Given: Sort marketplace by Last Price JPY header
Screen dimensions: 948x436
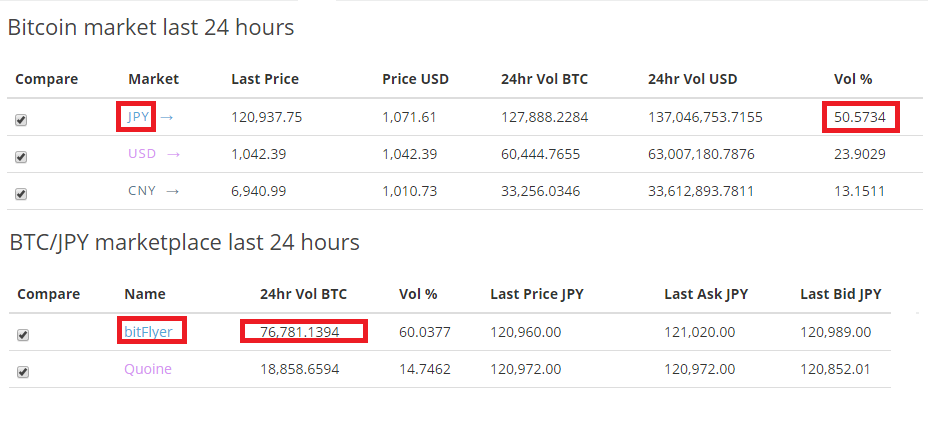Looking at the screenshot, I should pos(537,294).
